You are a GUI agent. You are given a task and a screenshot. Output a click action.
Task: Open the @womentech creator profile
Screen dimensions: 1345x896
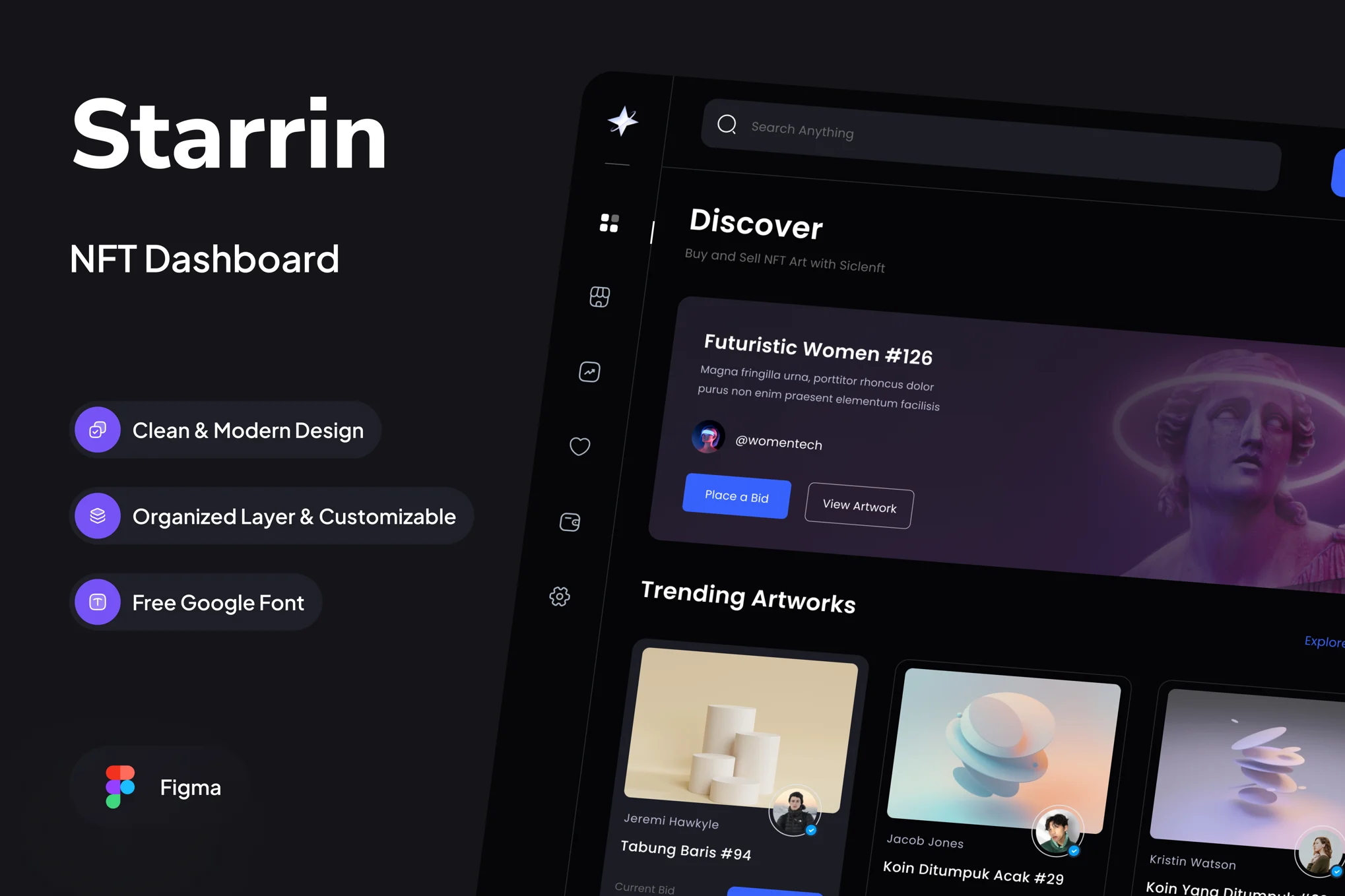click(x=778, y=443)
